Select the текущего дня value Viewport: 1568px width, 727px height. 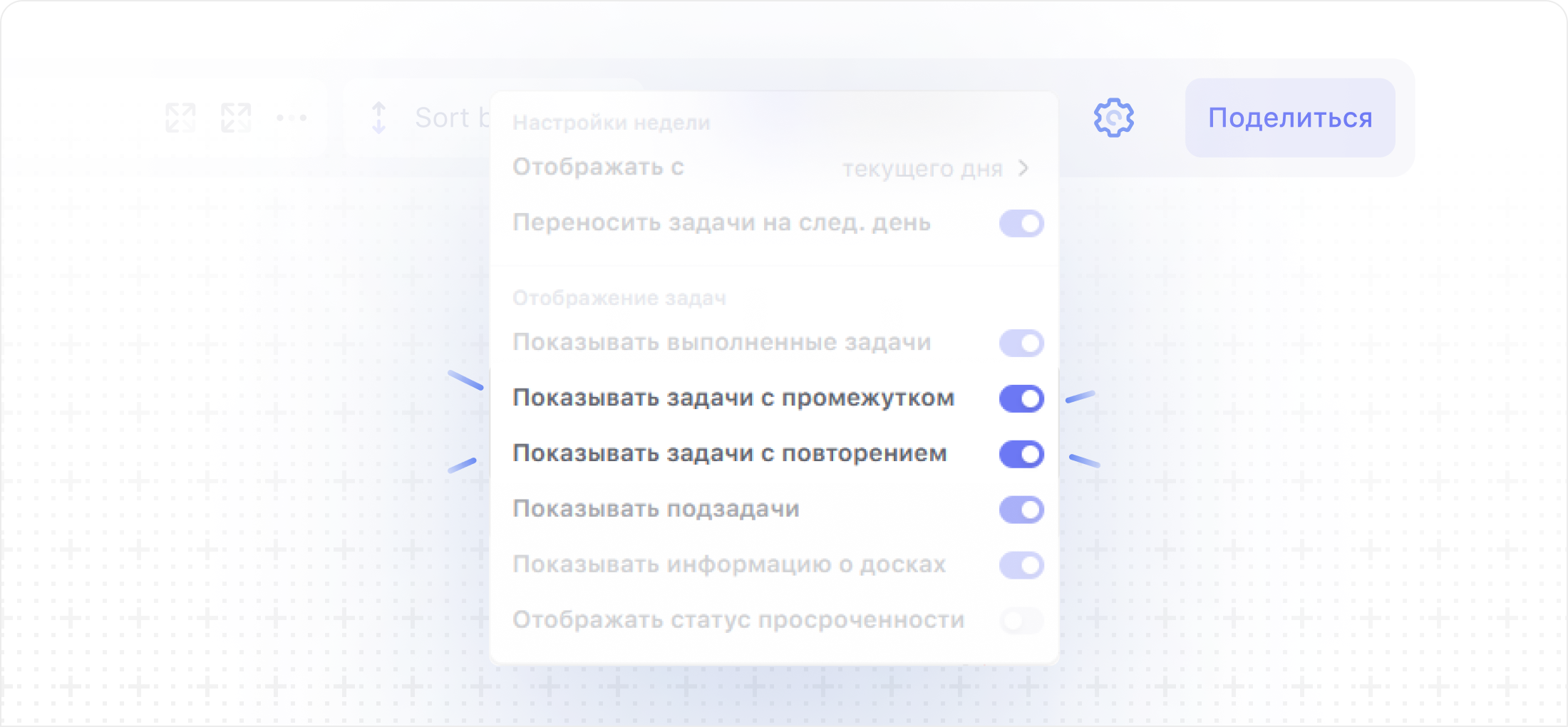[x=922, y=169]
